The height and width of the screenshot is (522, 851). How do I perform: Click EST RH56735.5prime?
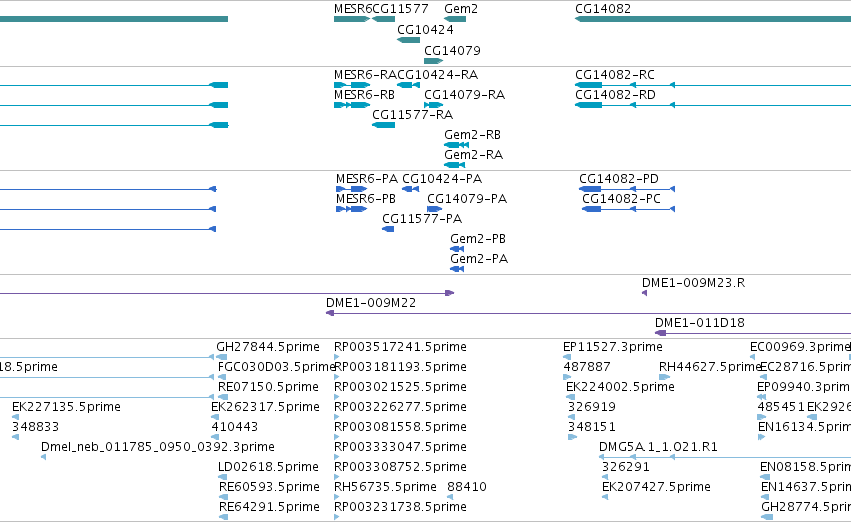(x=385, y=487)
